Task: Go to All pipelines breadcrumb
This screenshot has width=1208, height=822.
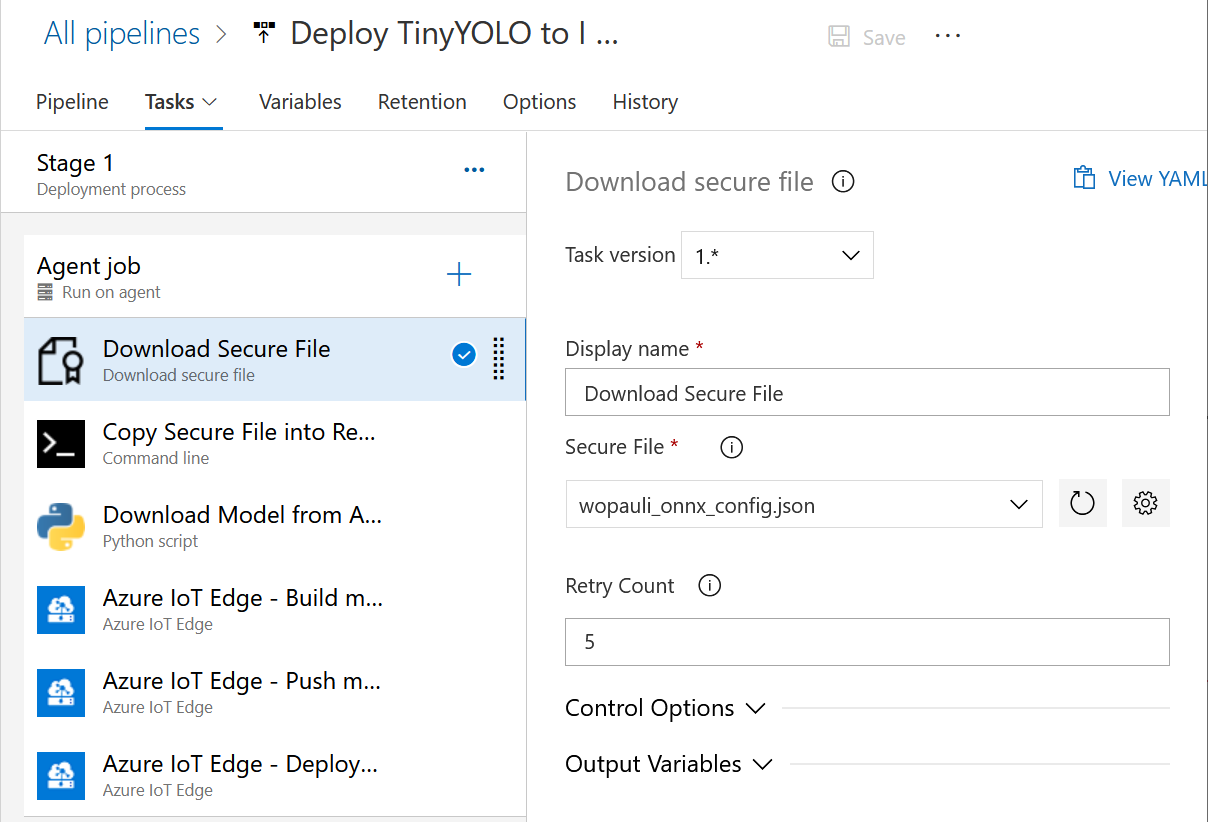Action: point(122,33)
